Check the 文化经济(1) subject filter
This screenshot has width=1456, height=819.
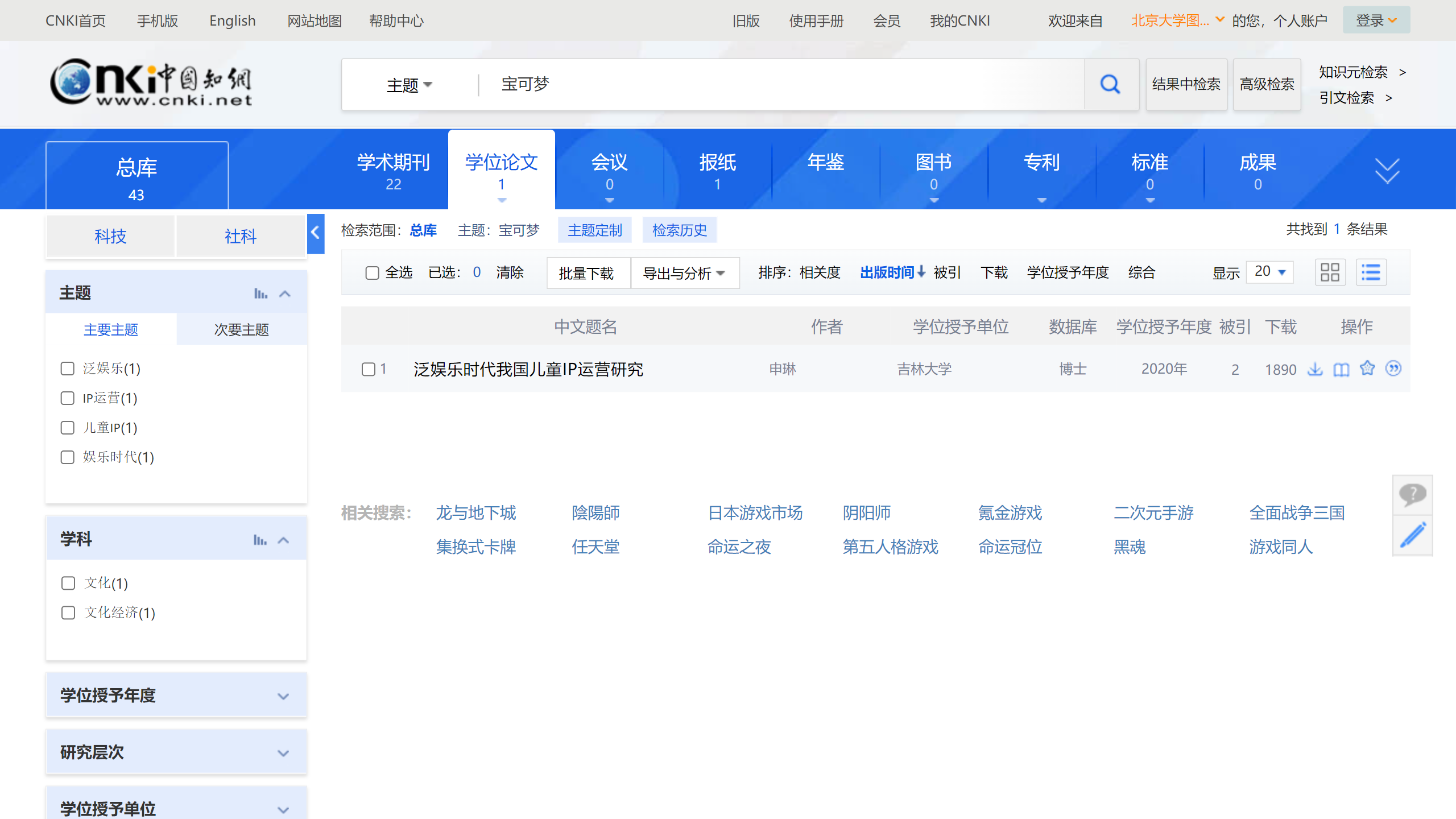(68, 613)
